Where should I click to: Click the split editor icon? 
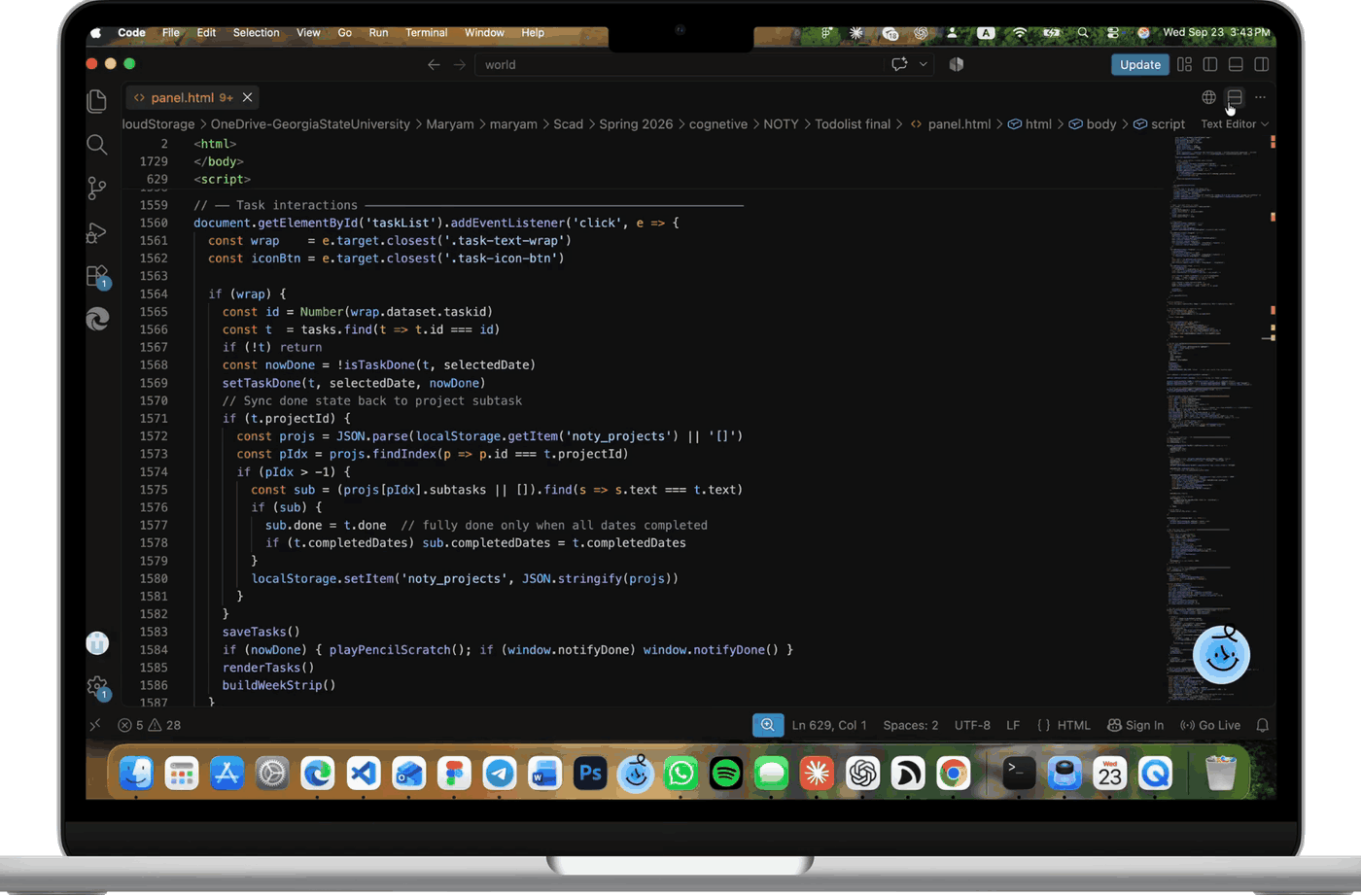[1235, 97]
